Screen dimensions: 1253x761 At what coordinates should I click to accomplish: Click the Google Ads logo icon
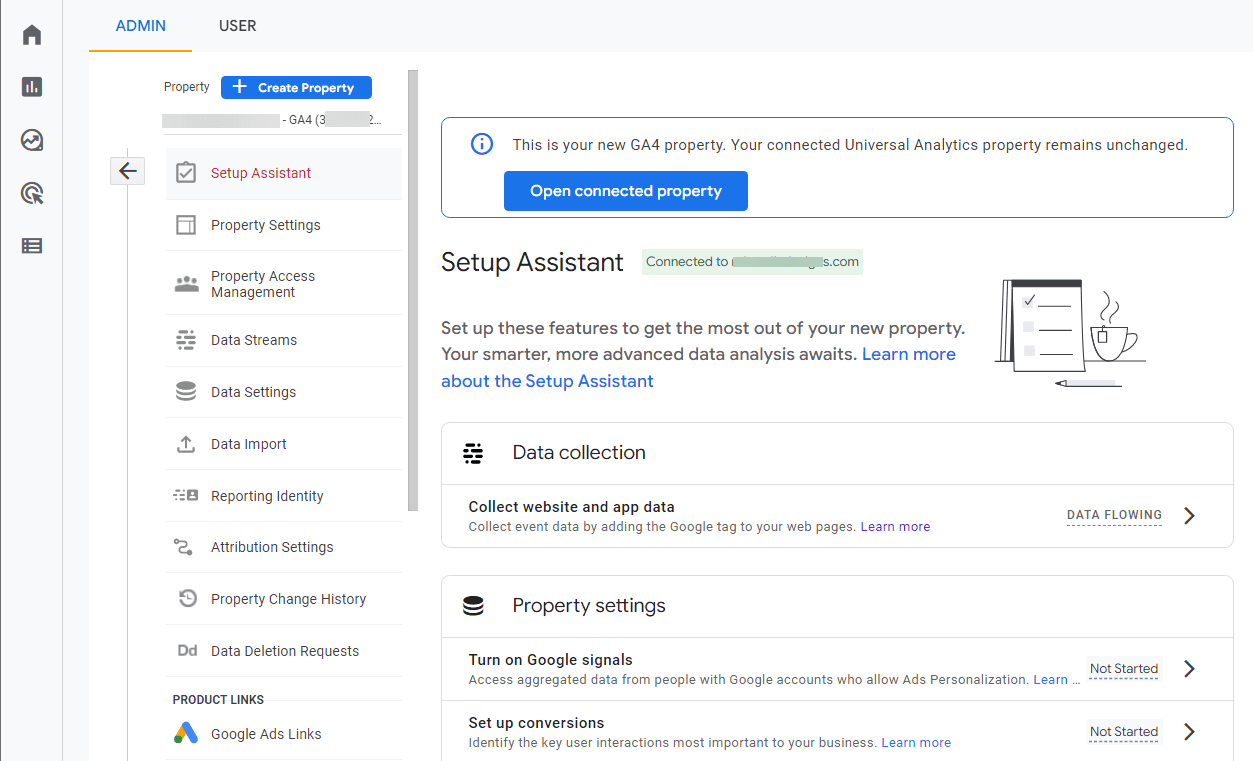(x=186, y=734)
